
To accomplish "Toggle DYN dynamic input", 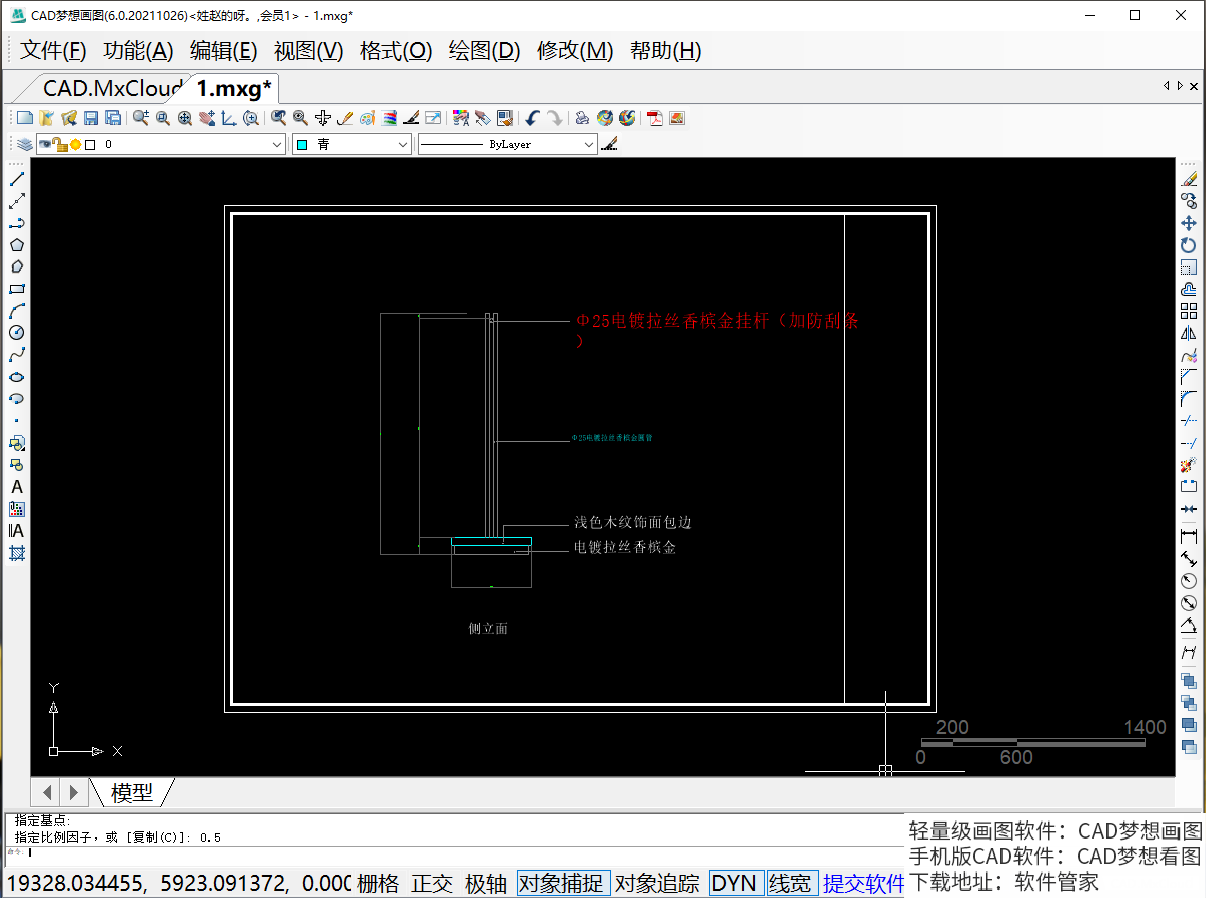I will pyautogui.click(x=734, y=884).
